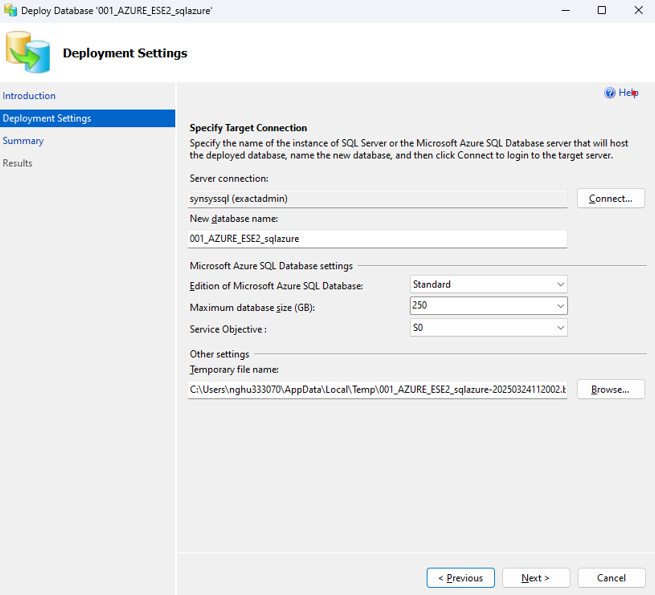Click the 'Server connection:' label

(x=229, y=178)
